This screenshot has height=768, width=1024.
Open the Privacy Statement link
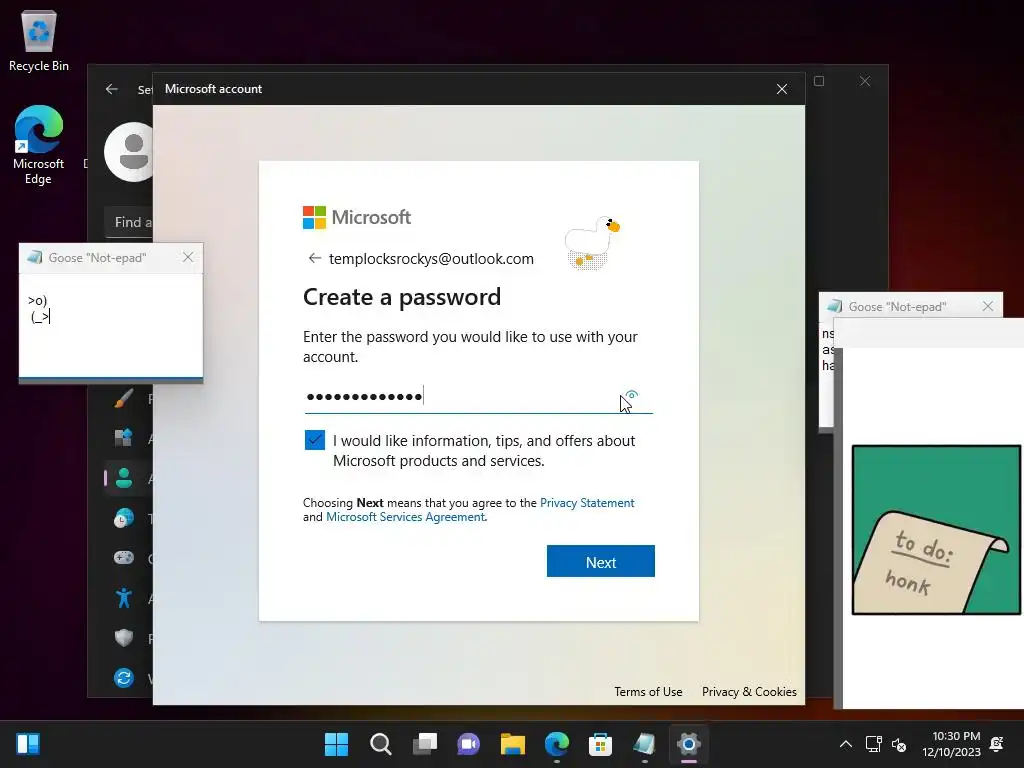pos(587,503)
